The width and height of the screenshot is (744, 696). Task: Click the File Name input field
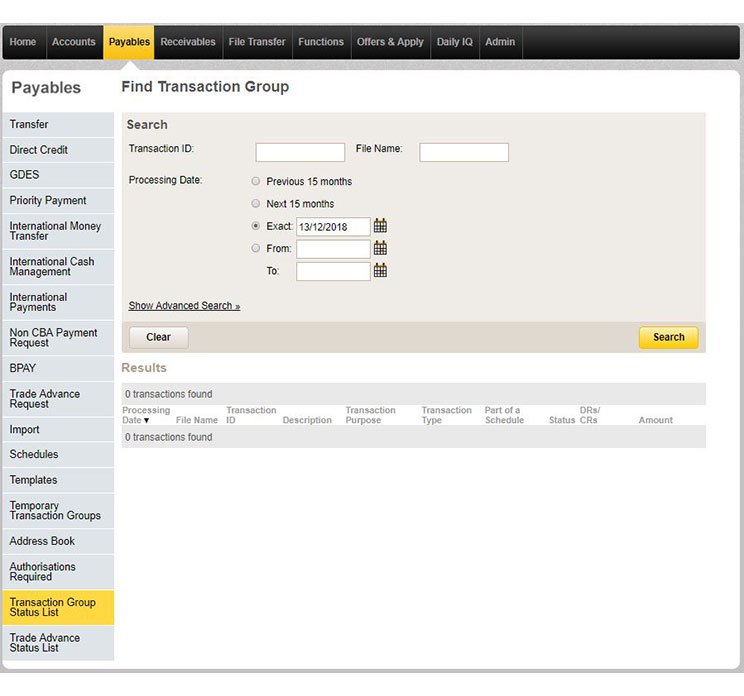tap(464, 152)
